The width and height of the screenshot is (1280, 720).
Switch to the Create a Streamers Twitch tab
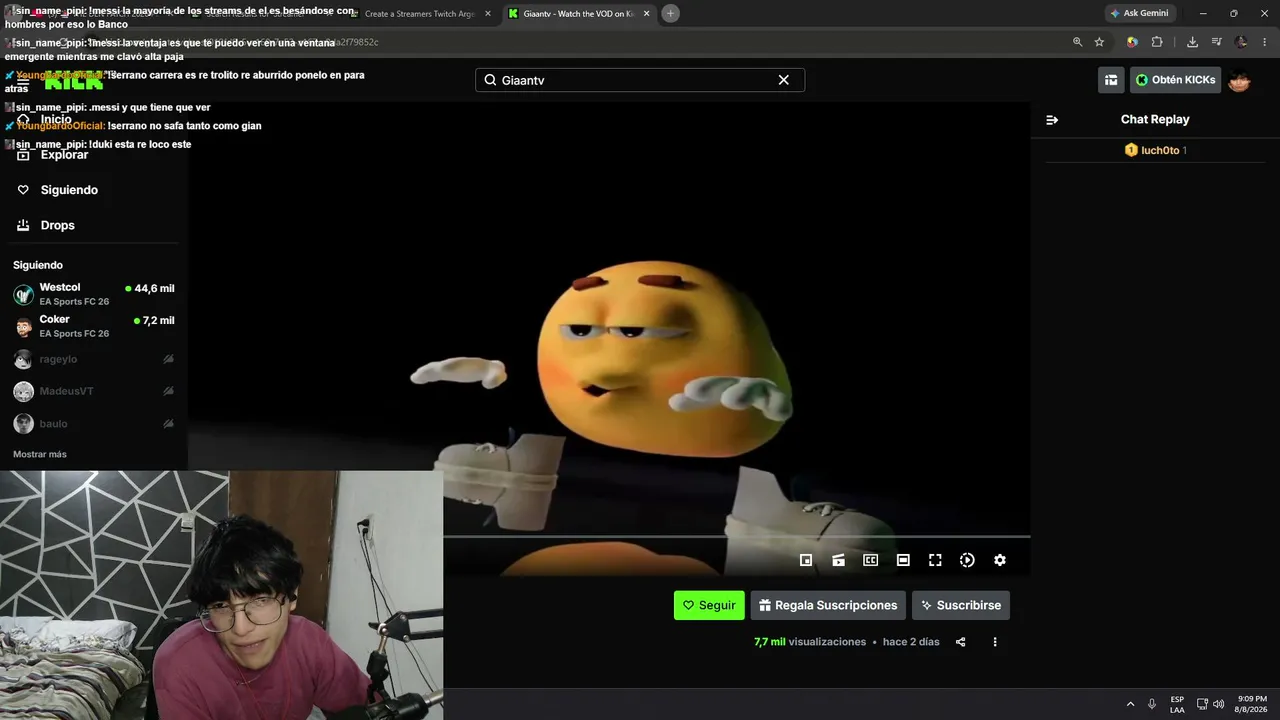tap(420, 14)
